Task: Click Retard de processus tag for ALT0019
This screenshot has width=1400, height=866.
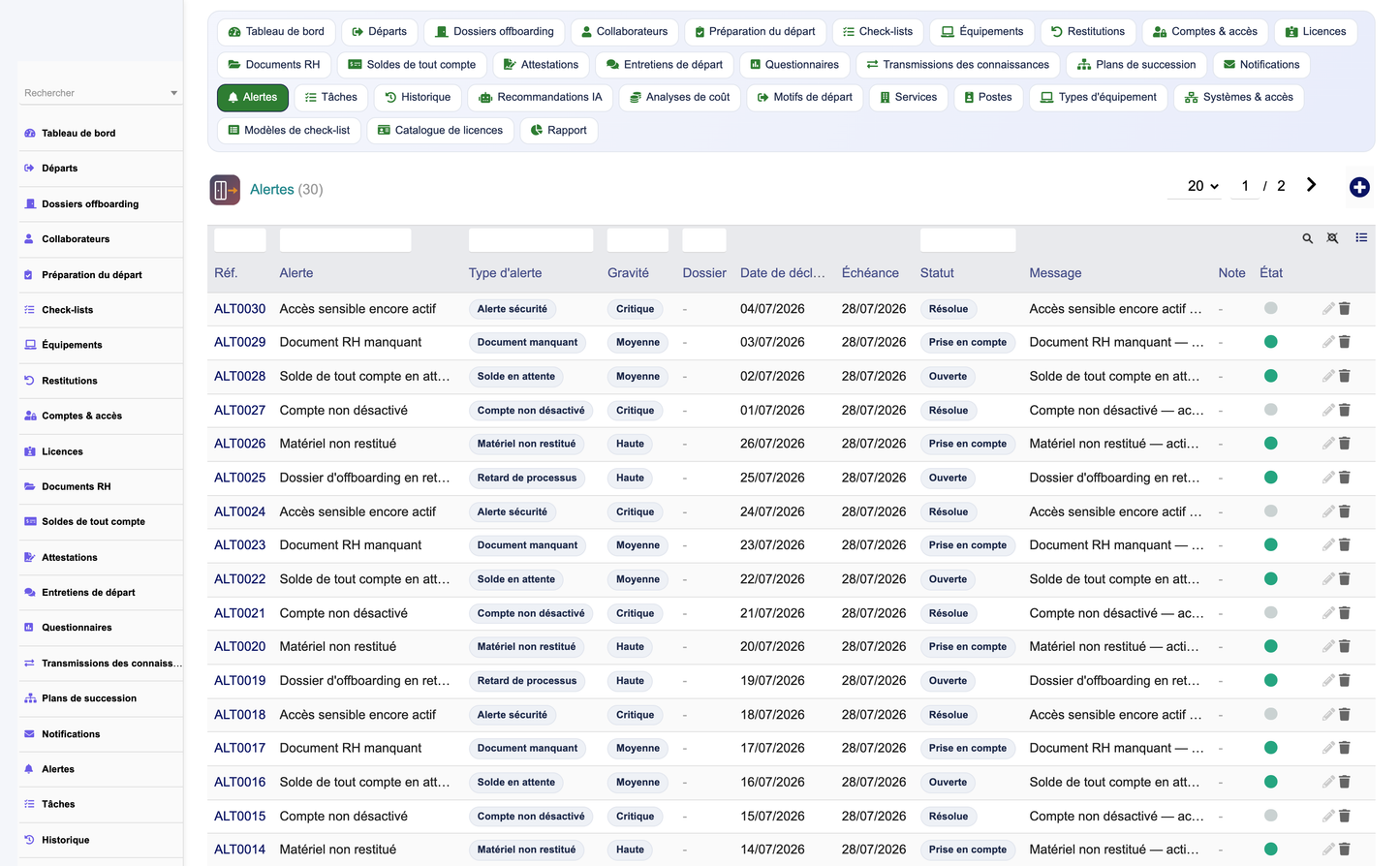Action: pyautogui.click(x=527, y=681)
